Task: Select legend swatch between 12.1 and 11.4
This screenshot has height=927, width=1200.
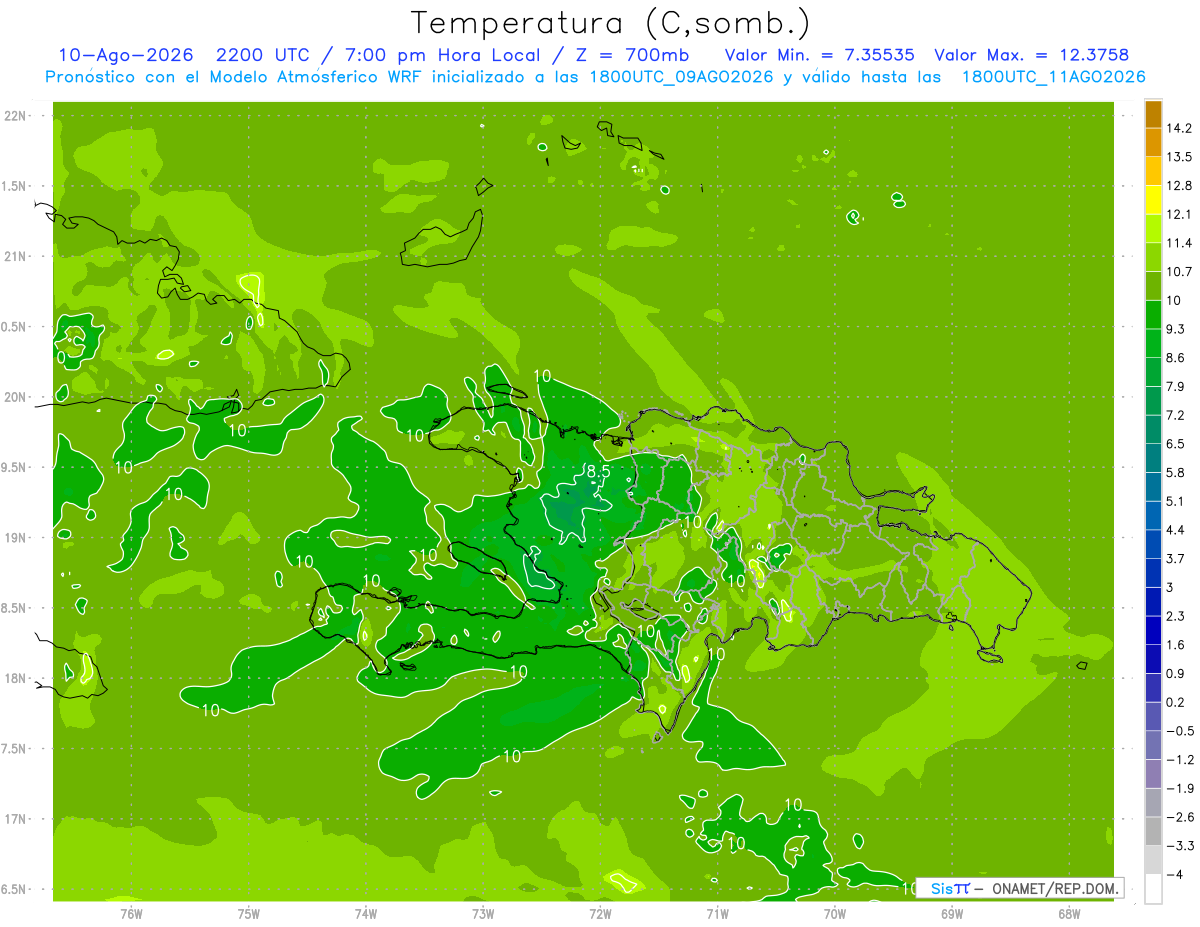Action: point(1153,228)
